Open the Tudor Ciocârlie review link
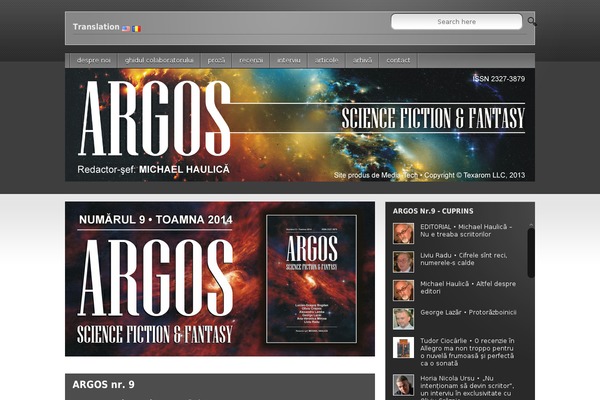The image size is (600, 400). point(467,352)
